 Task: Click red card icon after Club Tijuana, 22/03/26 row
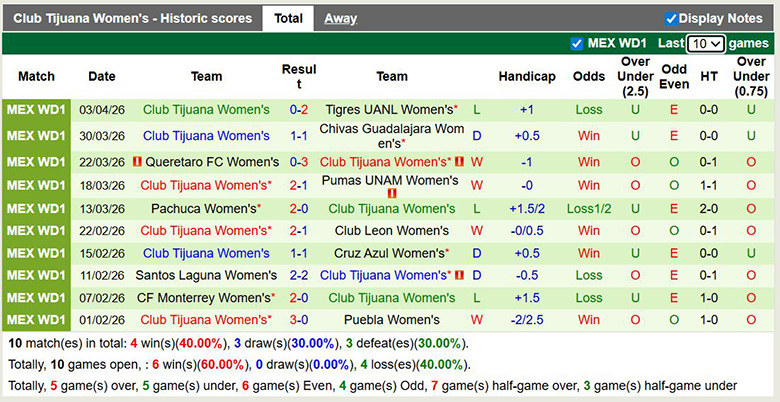point(459,162)
